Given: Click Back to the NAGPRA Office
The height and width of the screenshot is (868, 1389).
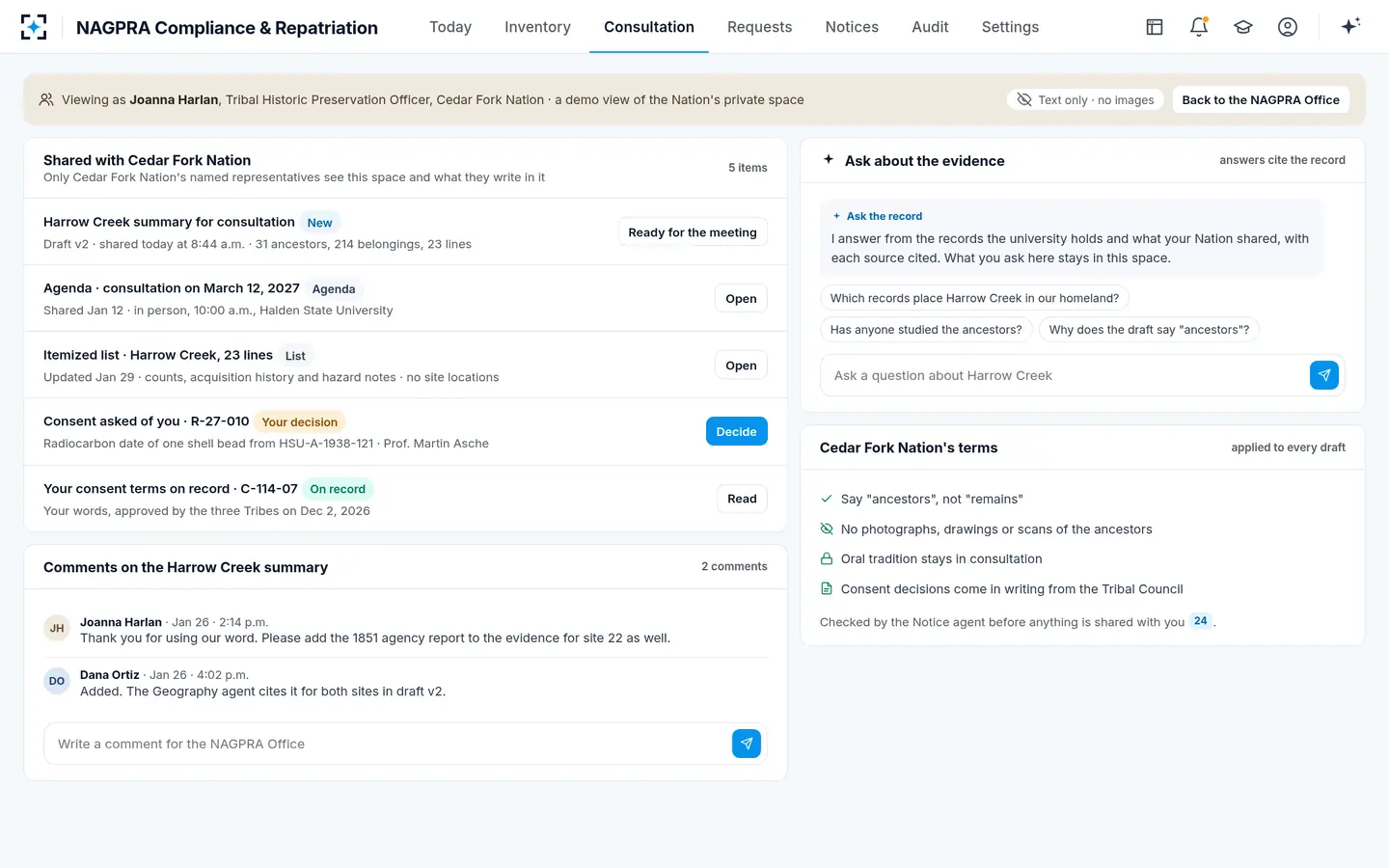Looking at the screenshot, I should [x=1261, y=99].
